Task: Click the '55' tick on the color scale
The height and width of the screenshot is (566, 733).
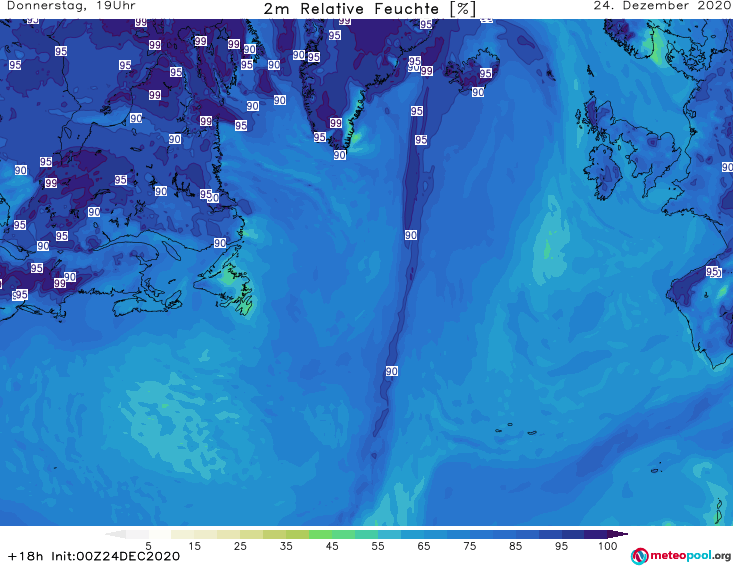Action: (x=378, y=546)
